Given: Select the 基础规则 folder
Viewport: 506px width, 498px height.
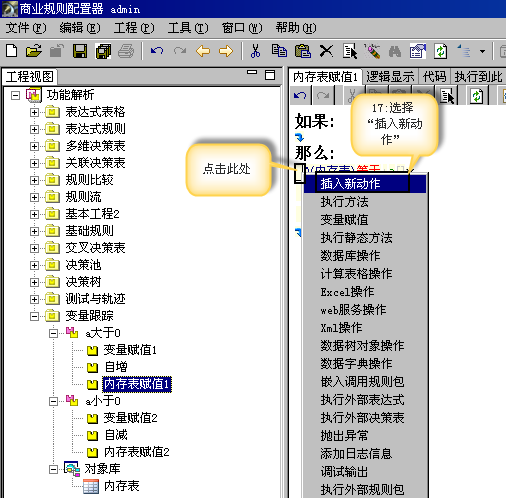Looking at the screenshot, I should (x=89, y=231).
